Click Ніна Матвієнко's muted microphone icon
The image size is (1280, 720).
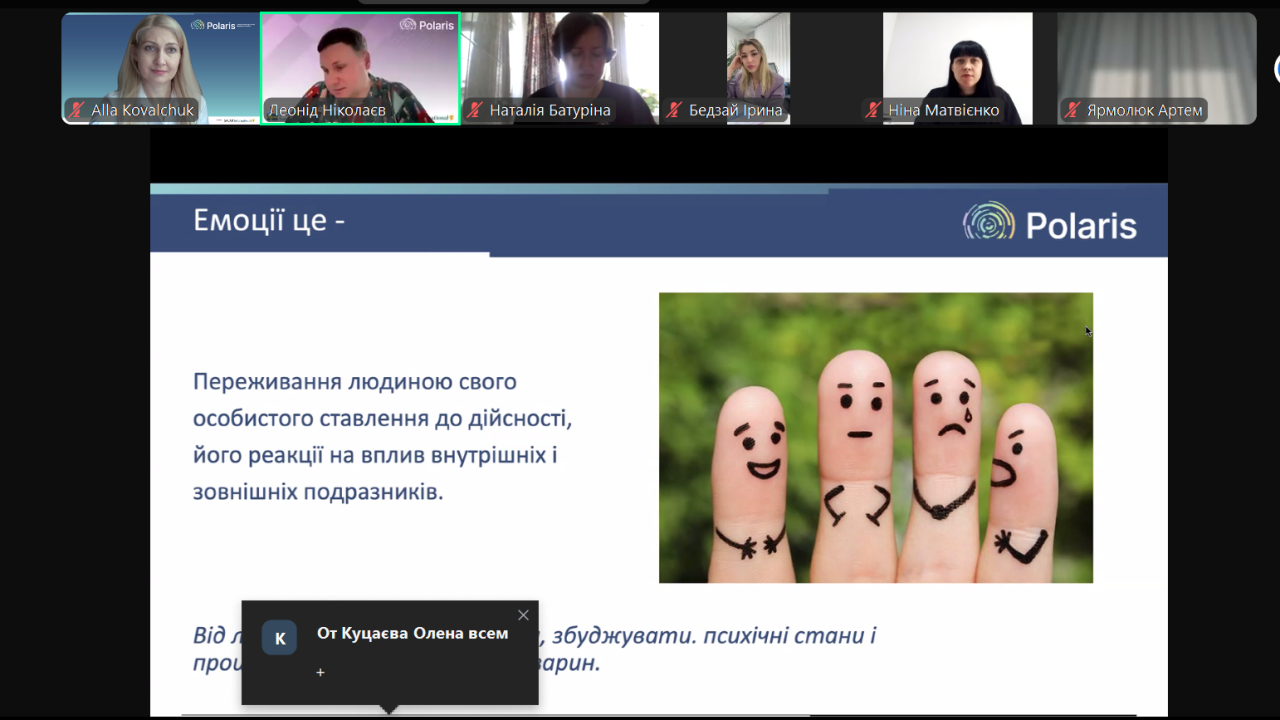coord(874,110)
